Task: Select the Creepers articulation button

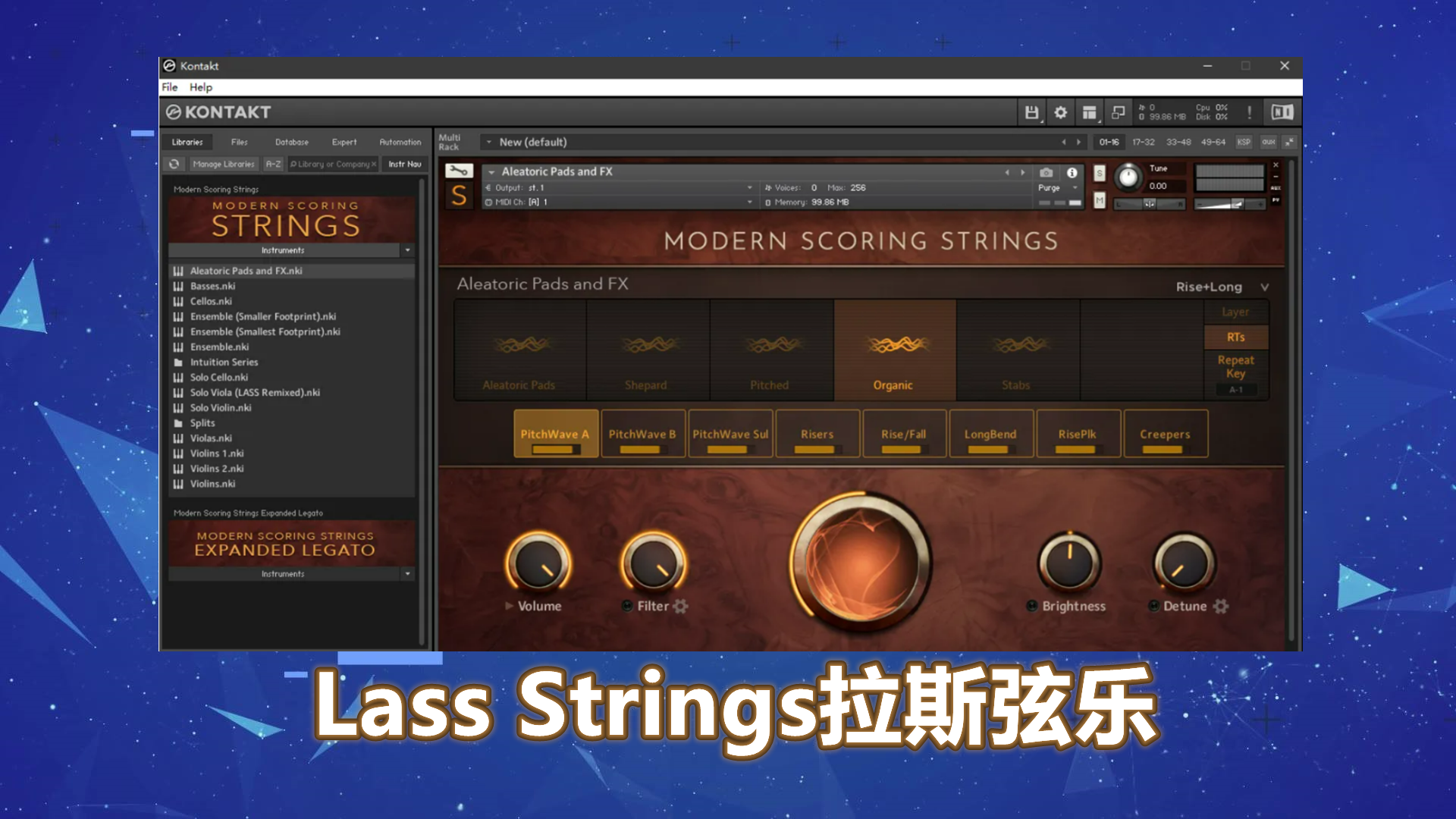Action: 1164,434
